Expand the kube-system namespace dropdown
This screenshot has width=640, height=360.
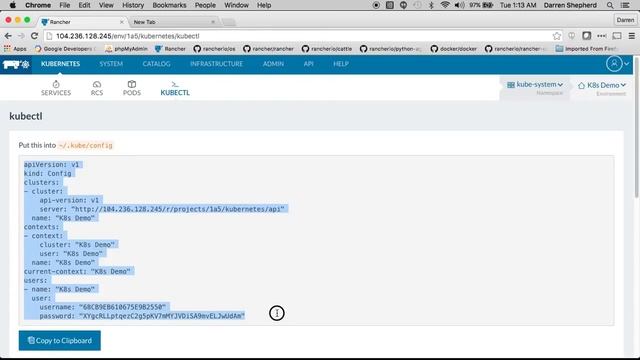pos(535,84)
